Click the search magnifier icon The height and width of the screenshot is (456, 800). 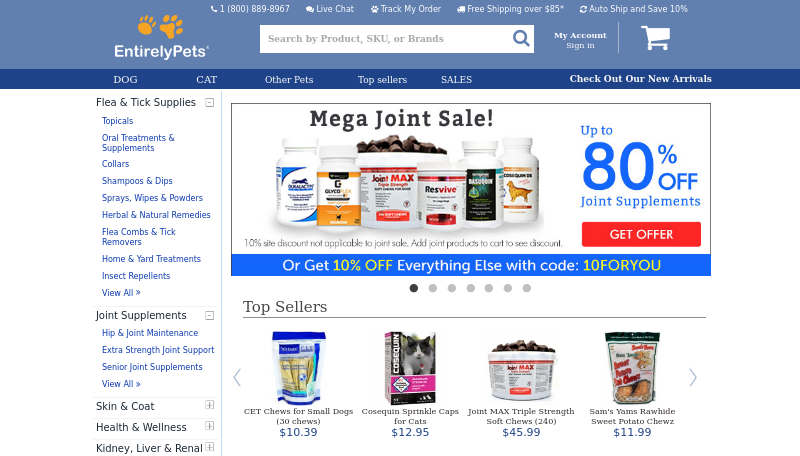pos(520,38)
